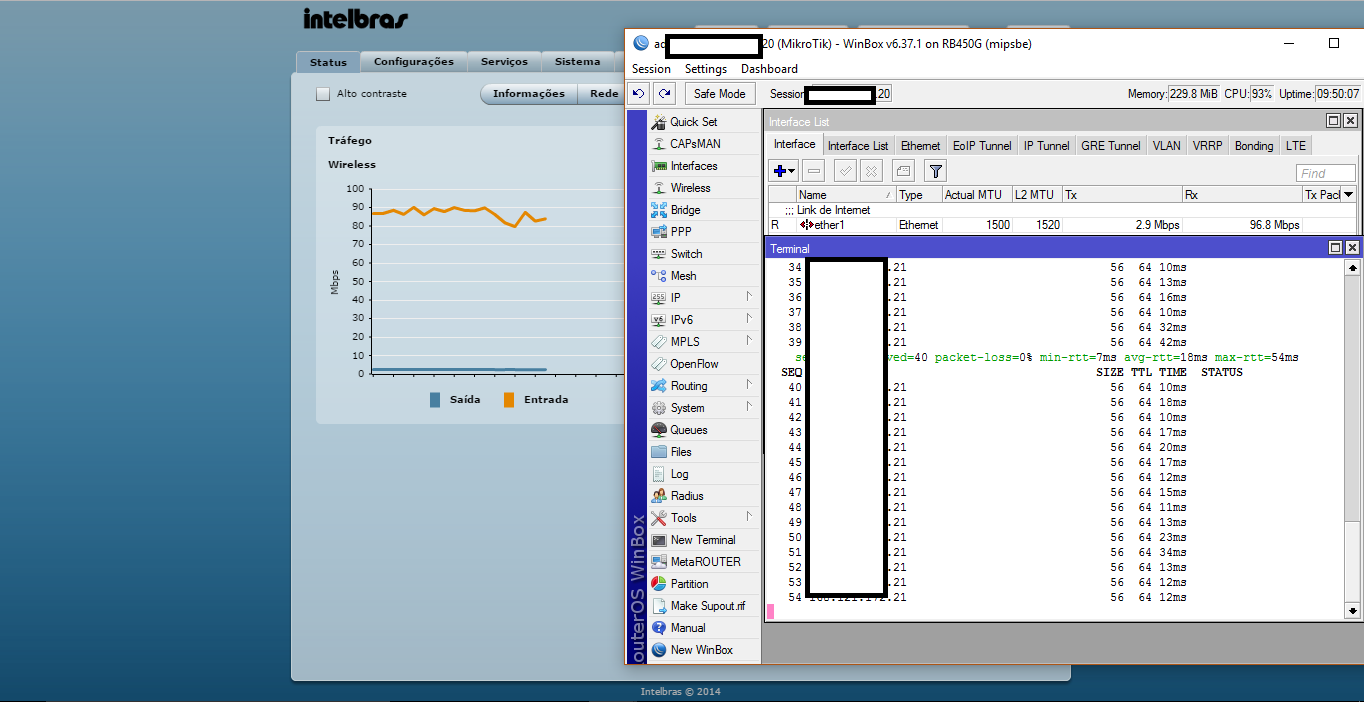1364x702 pixels.
Task: Open Partition settings
Action: [x=689, y=584]
